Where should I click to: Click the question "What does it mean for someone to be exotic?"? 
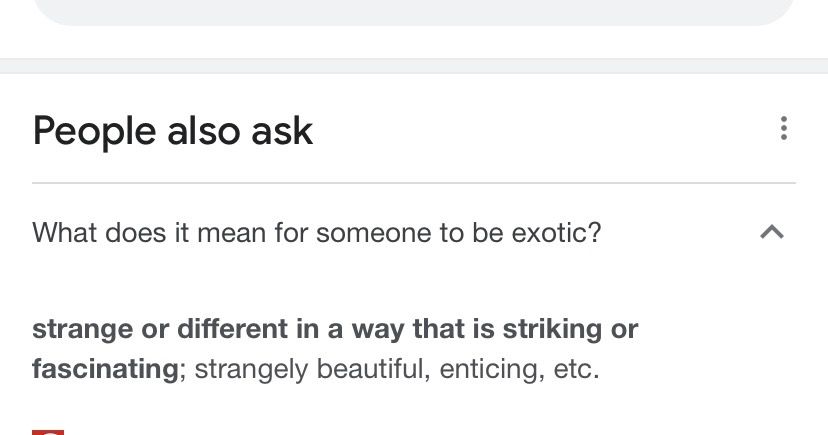click(x=316, y=233)
